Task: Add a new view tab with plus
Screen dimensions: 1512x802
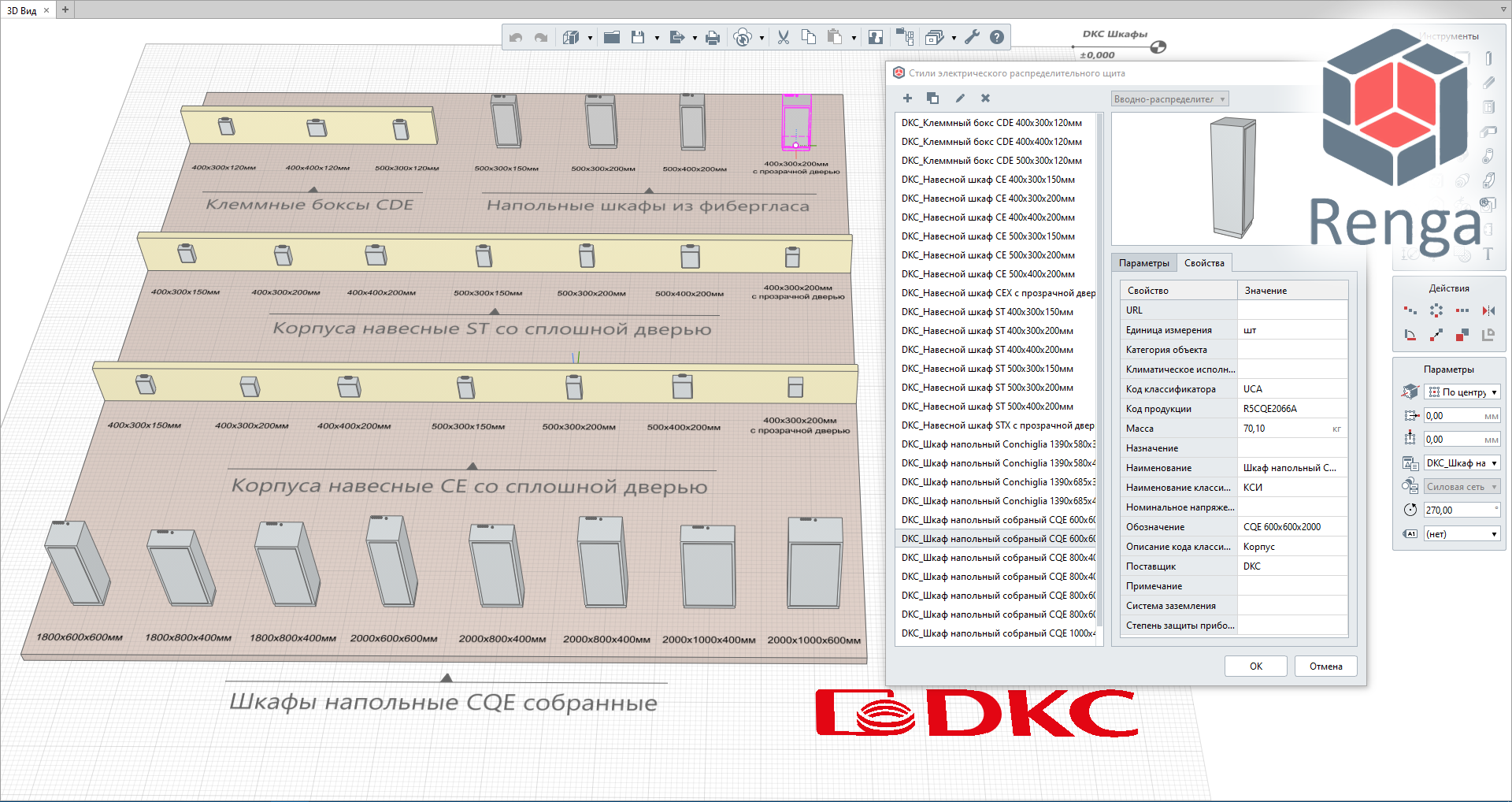Action: point(65,9)
